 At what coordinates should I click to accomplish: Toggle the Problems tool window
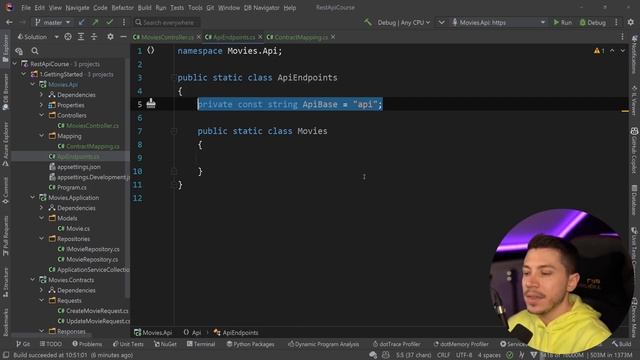point(87,344)
